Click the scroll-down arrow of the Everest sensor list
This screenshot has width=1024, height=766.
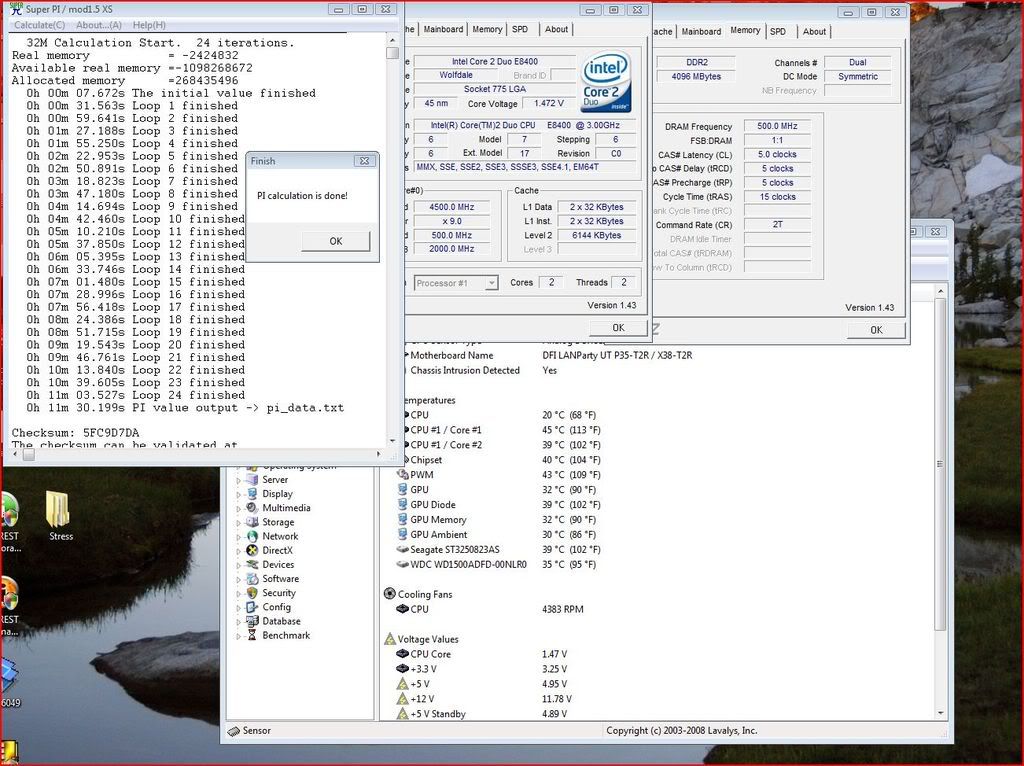click(x=940, y=713)
